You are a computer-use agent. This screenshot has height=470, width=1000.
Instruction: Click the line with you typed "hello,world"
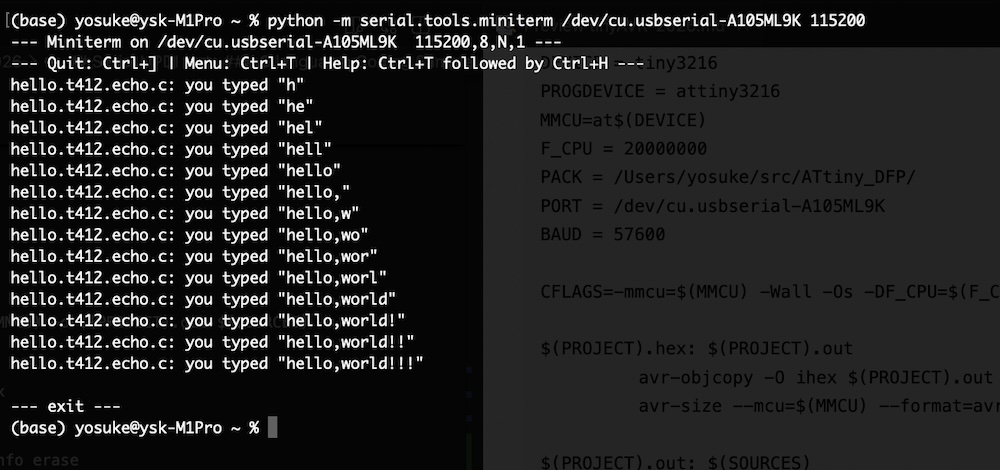click(203, 299)
